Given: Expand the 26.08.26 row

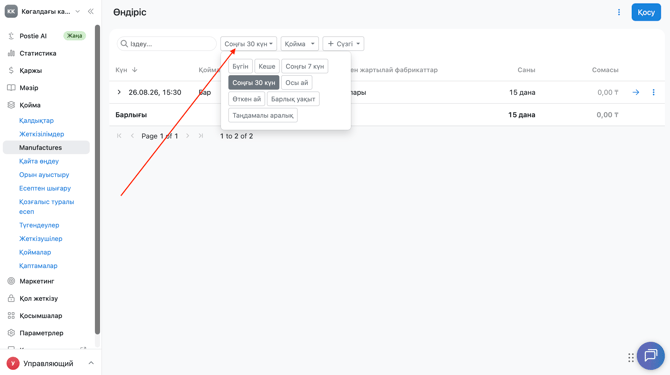Looking at the screenshot, I should click(119, 92).
